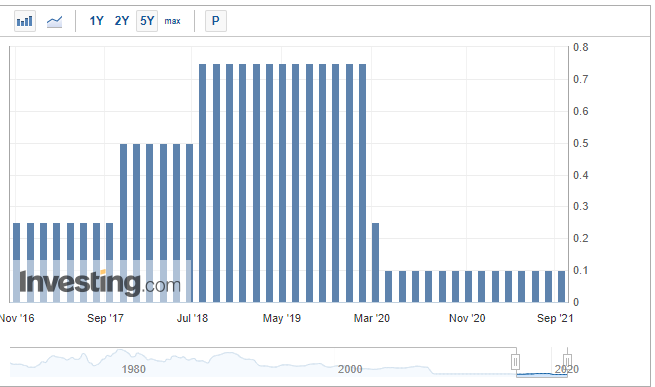
Task: Select the 1Y time range
Action: (x=96, y=21)
